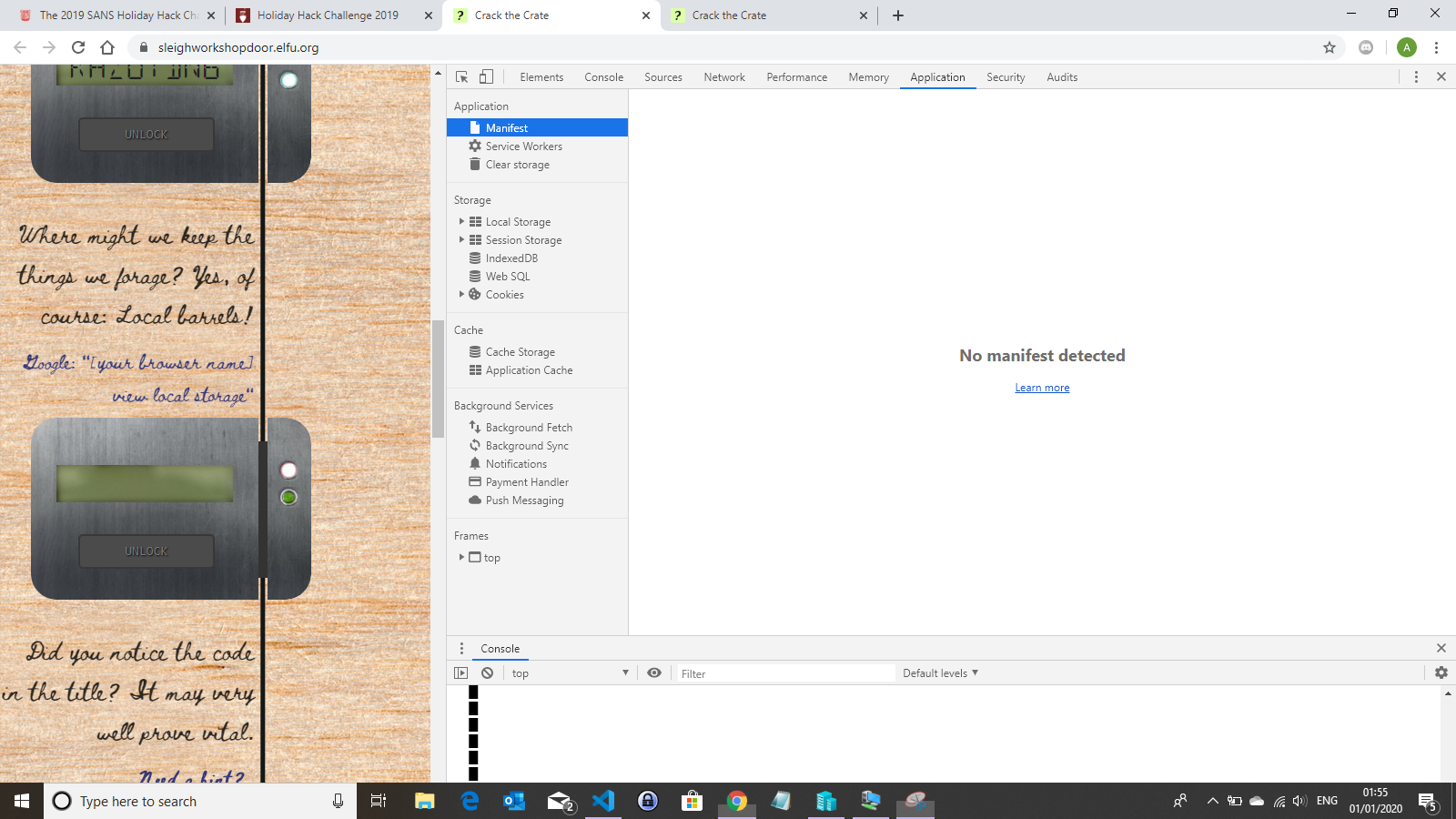Open console settings gear

click(1441, 673)
